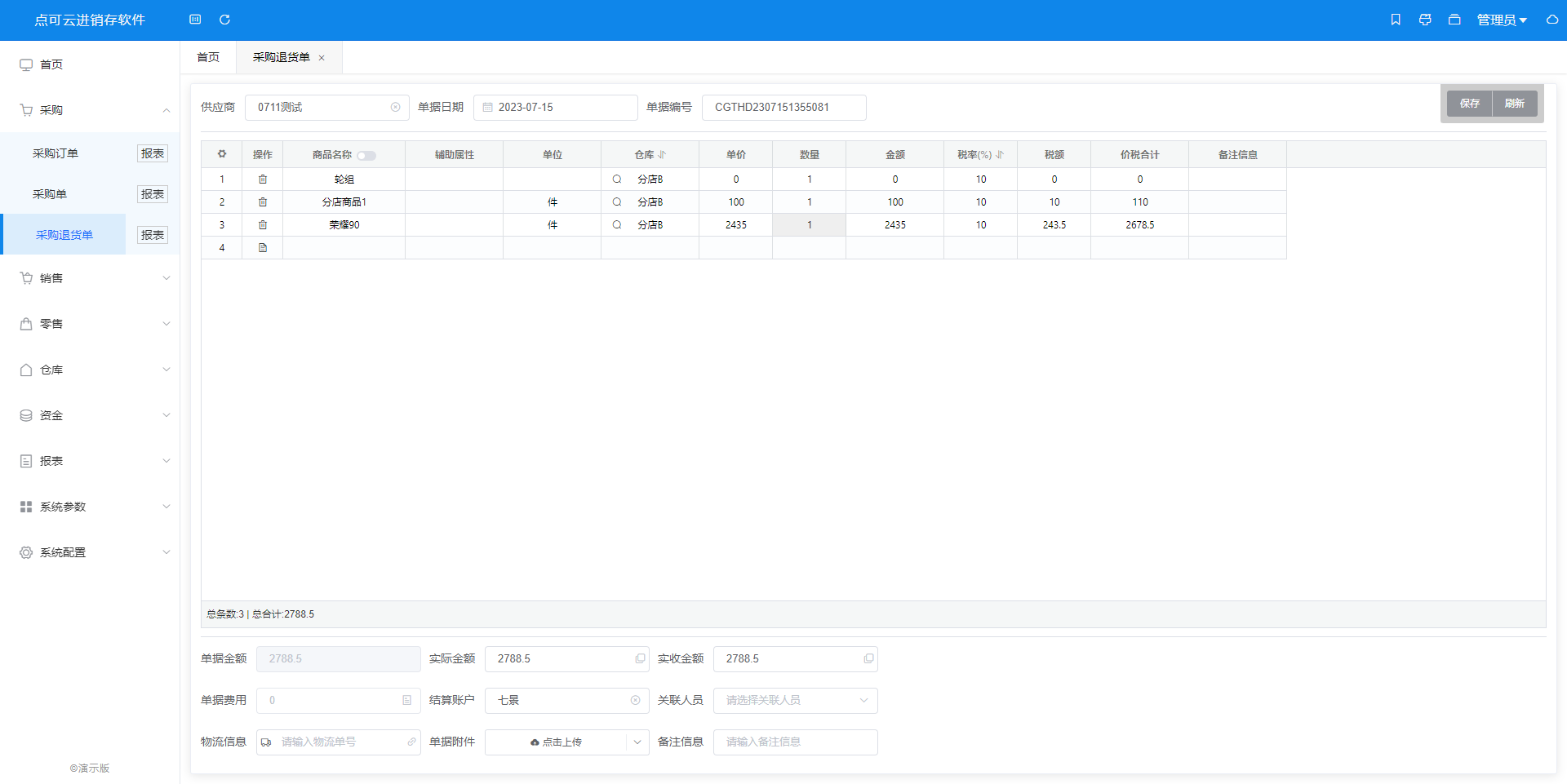Expand the 销售 sidebar menu

[90, 278]
